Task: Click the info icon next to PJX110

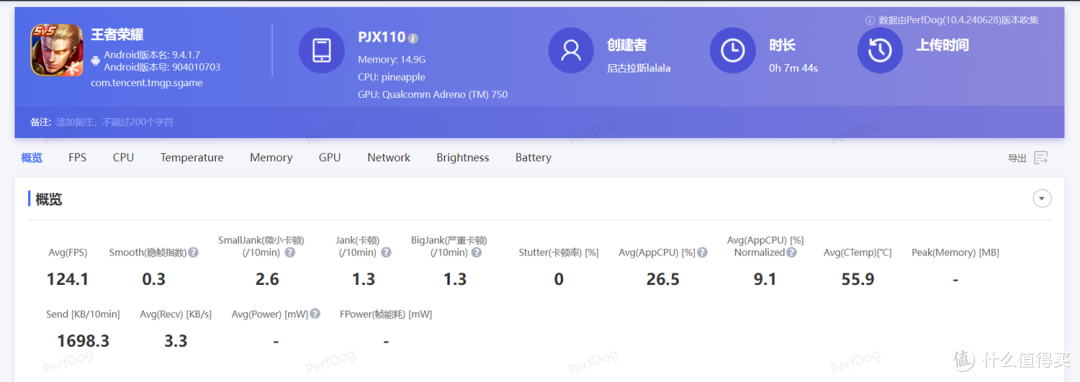Action: [413, 38]
